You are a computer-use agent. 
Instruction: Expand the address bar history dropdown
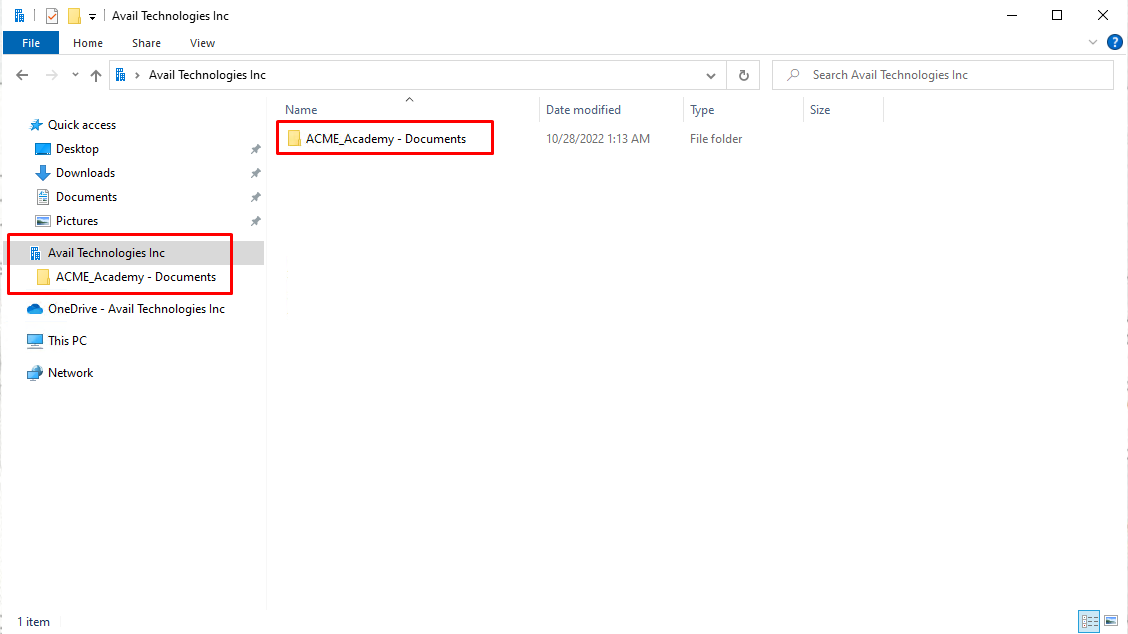[711, 75]
